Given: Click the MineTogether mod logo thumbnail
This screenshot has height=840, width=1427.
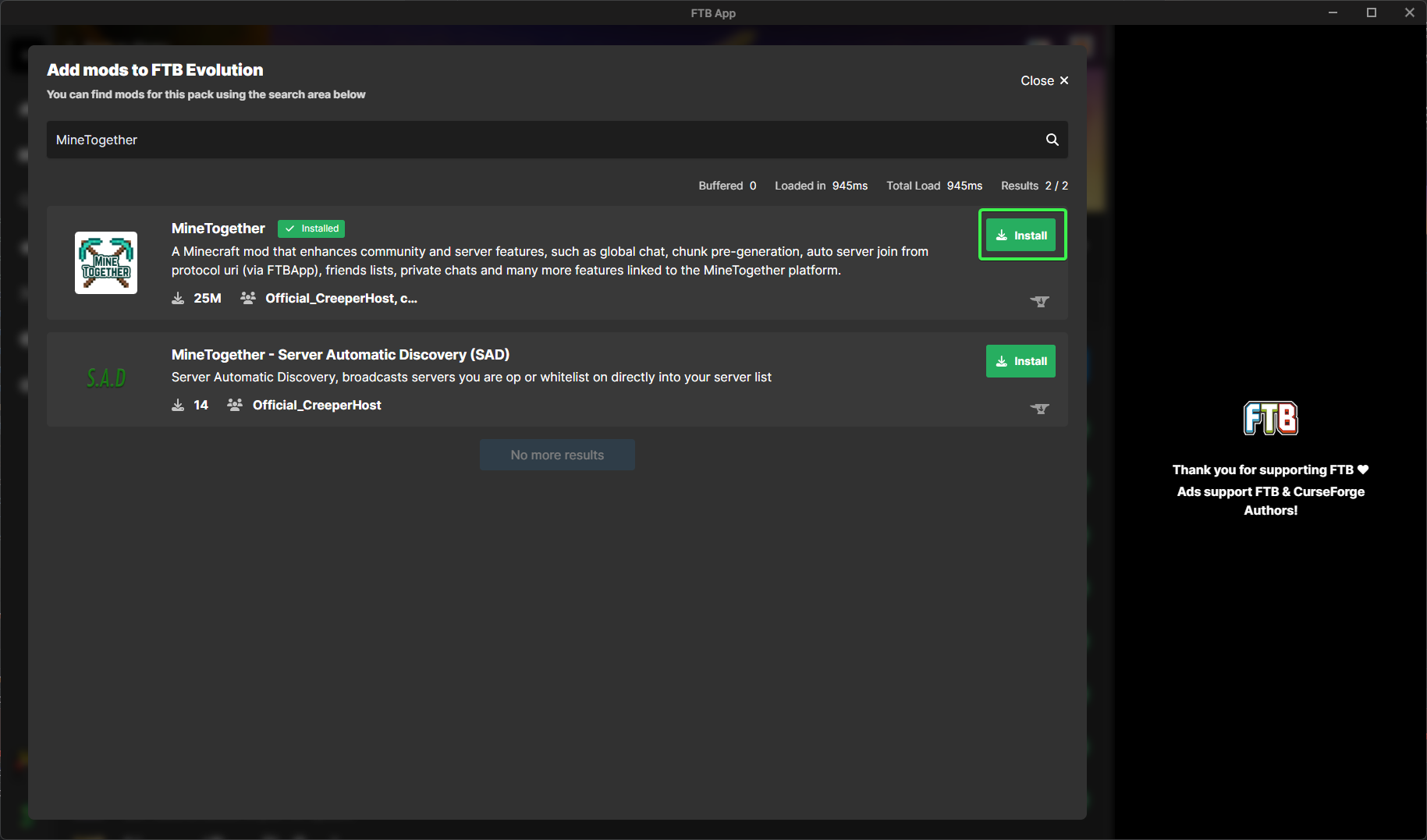Looking at the screenshot, I should point(106,263).
